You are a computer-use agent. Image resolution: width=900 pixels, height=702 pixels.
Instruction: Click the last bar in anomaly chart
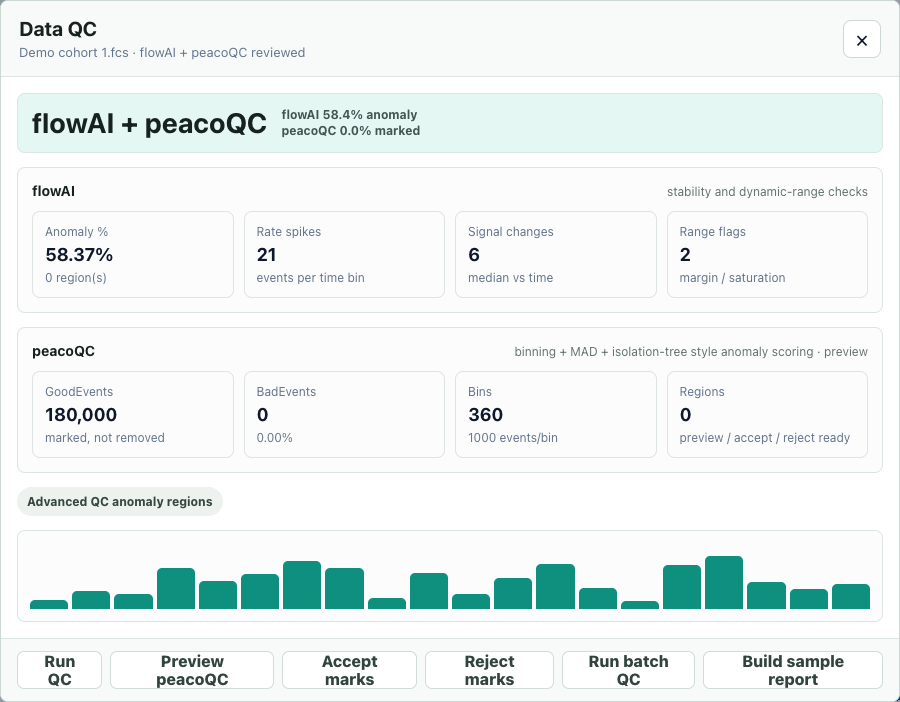pos(851,596)
